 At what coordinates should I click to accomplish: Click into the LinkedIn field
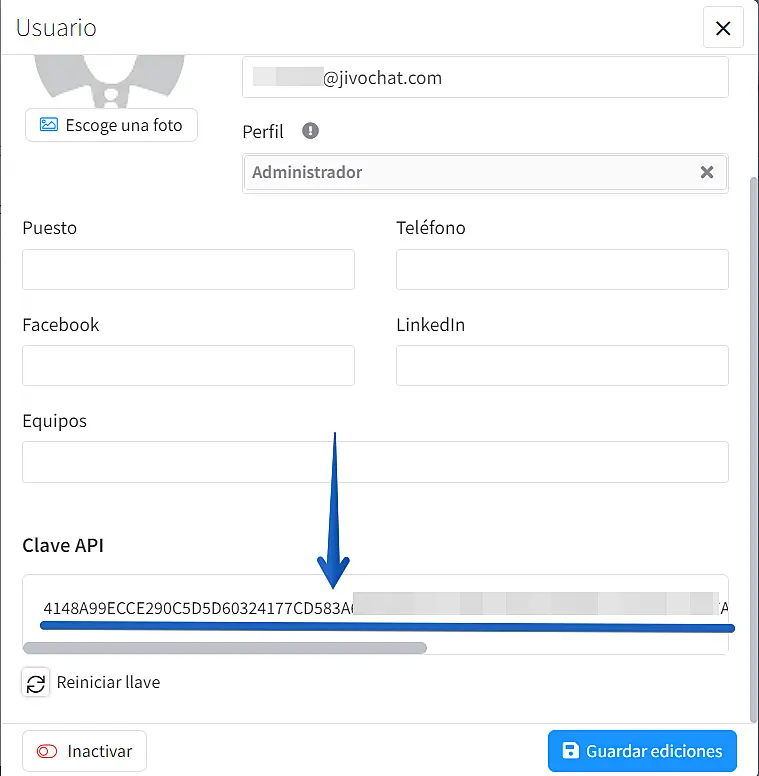(562, 366)
